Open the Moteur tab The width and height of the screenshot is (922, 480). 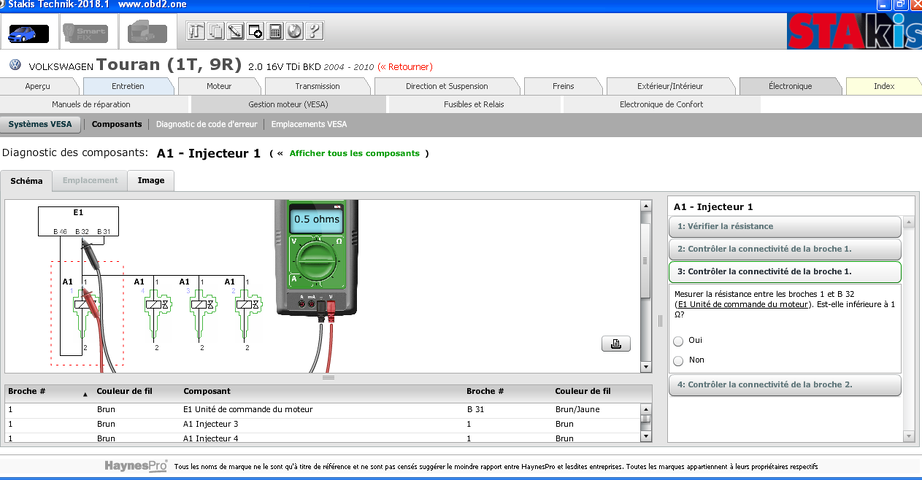(219, 86)
